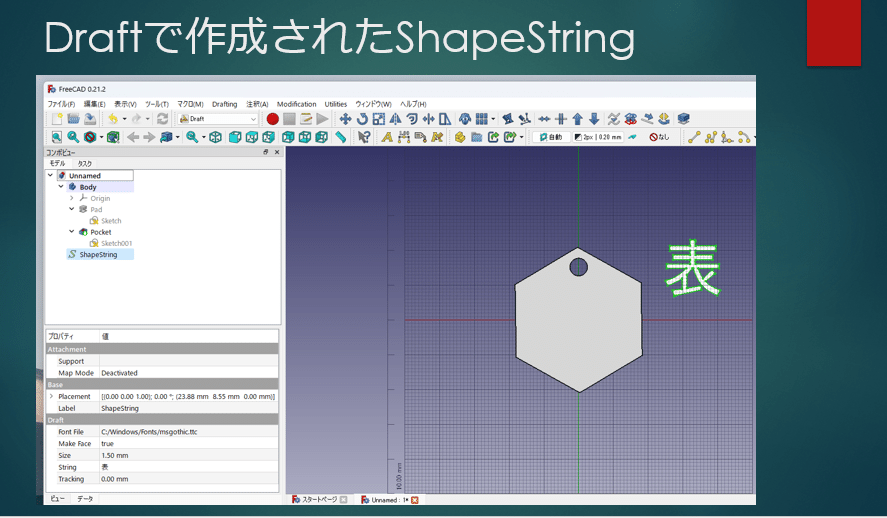Select the Draft Text annotation tool
Image resolution: width=887 pixels, height=518 pixels.
(x=387, y=137)
